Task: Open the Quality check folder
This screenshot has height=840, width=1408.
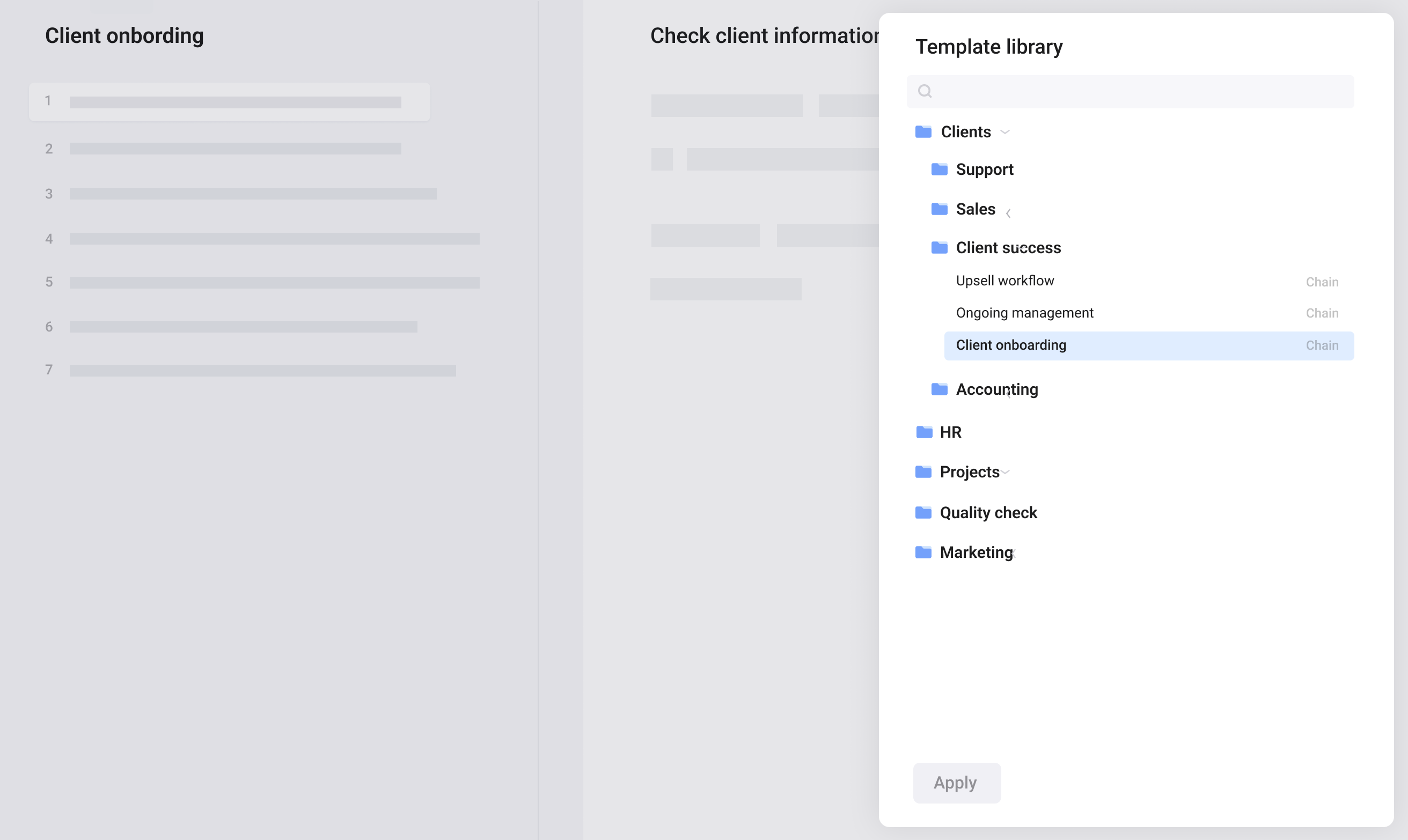Action: [988, 513]
